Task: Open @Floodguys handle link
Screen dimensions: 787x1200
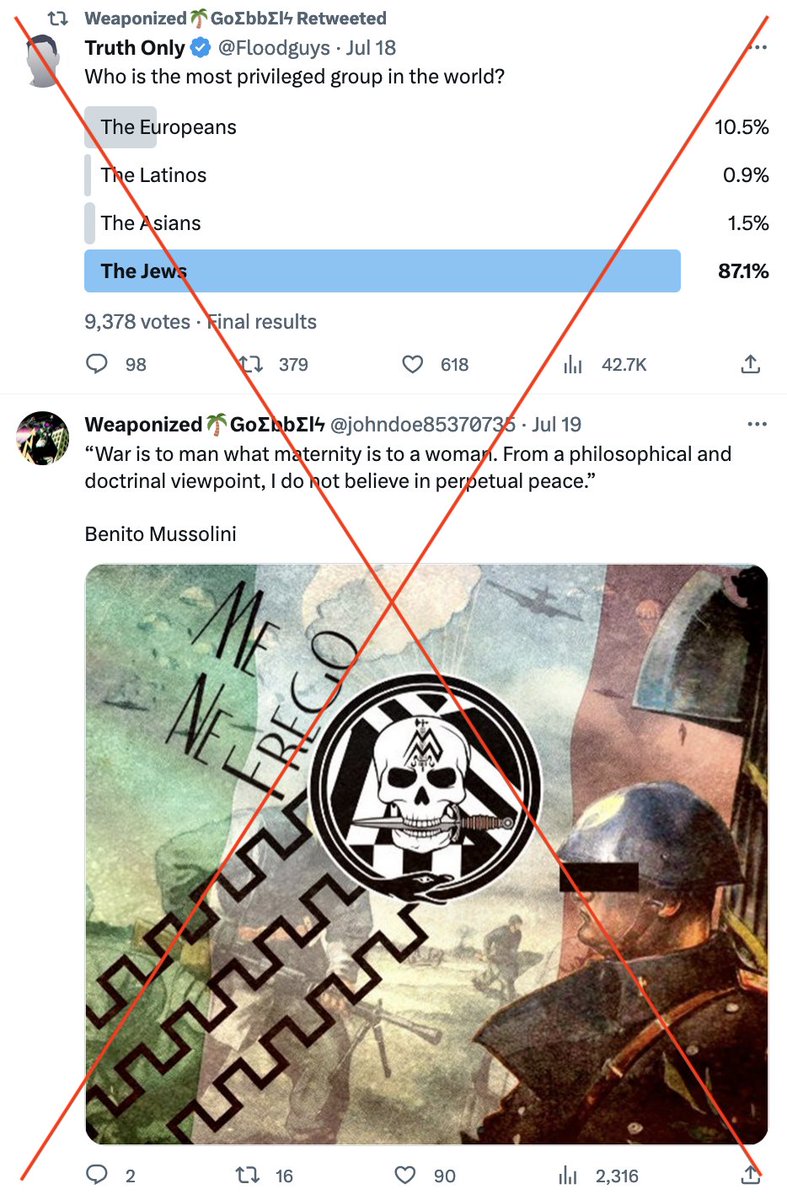Action: click(x=271, y=48)
